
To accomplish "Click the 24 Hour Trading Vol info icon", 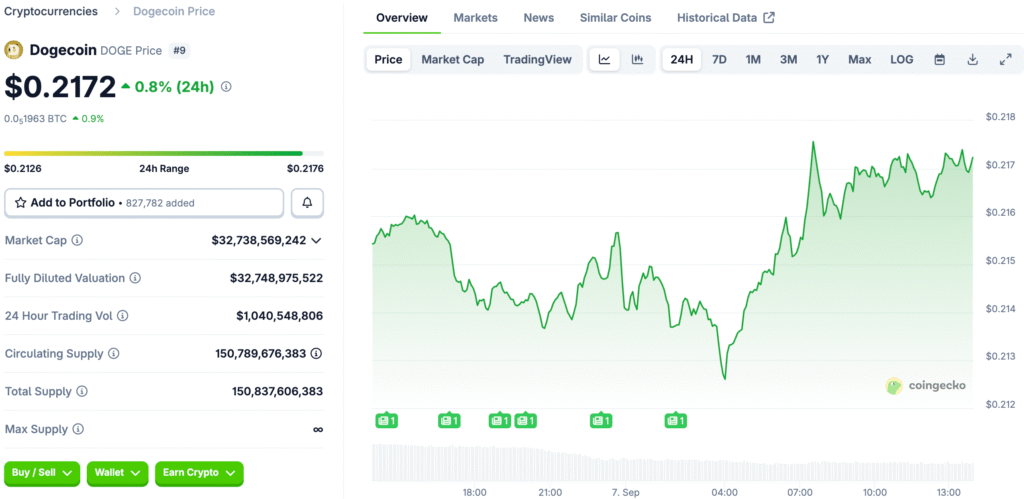I will coord(122,316).
